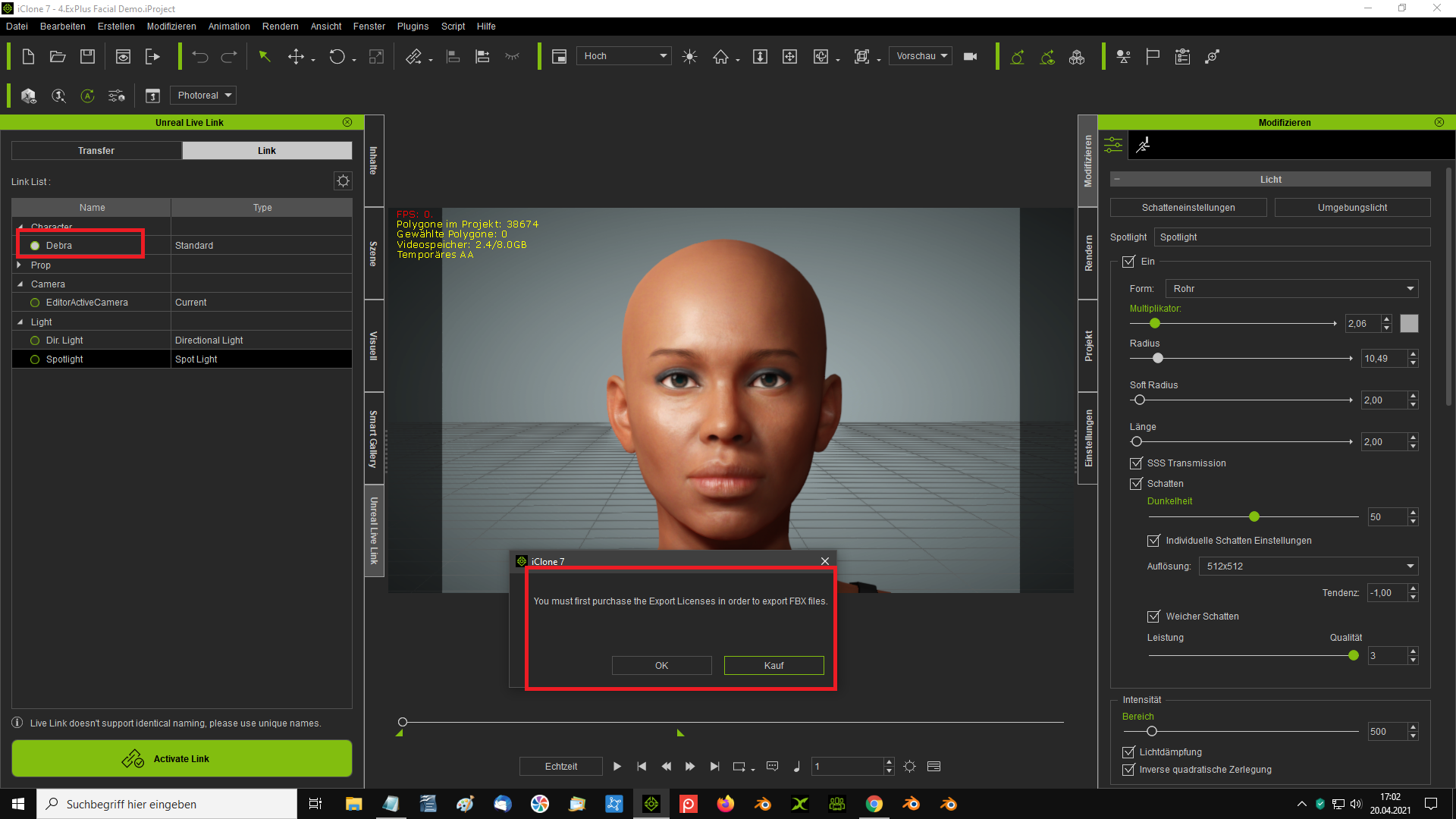Screen dimensions: 1456x819
Task: Jump to the first frame
Action: [x=642, y=767]
